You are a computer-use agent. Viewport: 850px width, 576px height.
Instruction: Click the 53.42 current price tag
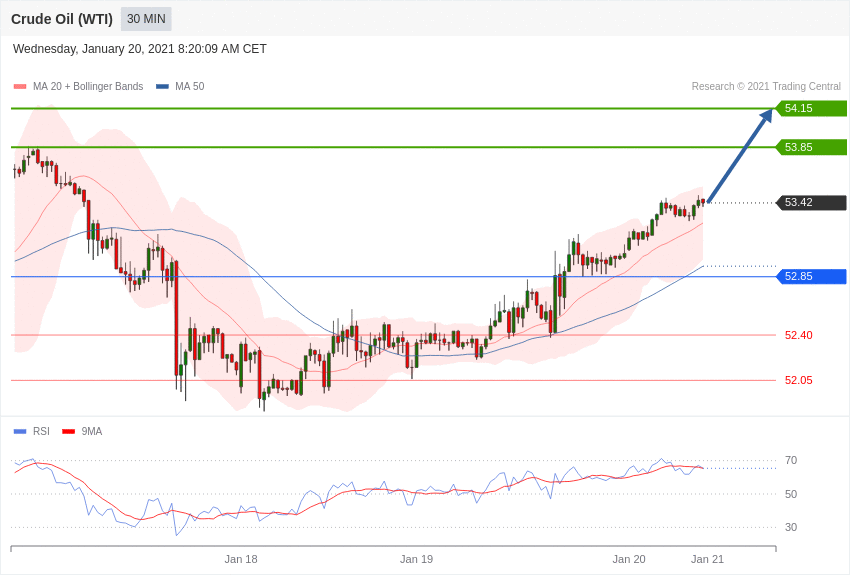(x=812, y=203)
